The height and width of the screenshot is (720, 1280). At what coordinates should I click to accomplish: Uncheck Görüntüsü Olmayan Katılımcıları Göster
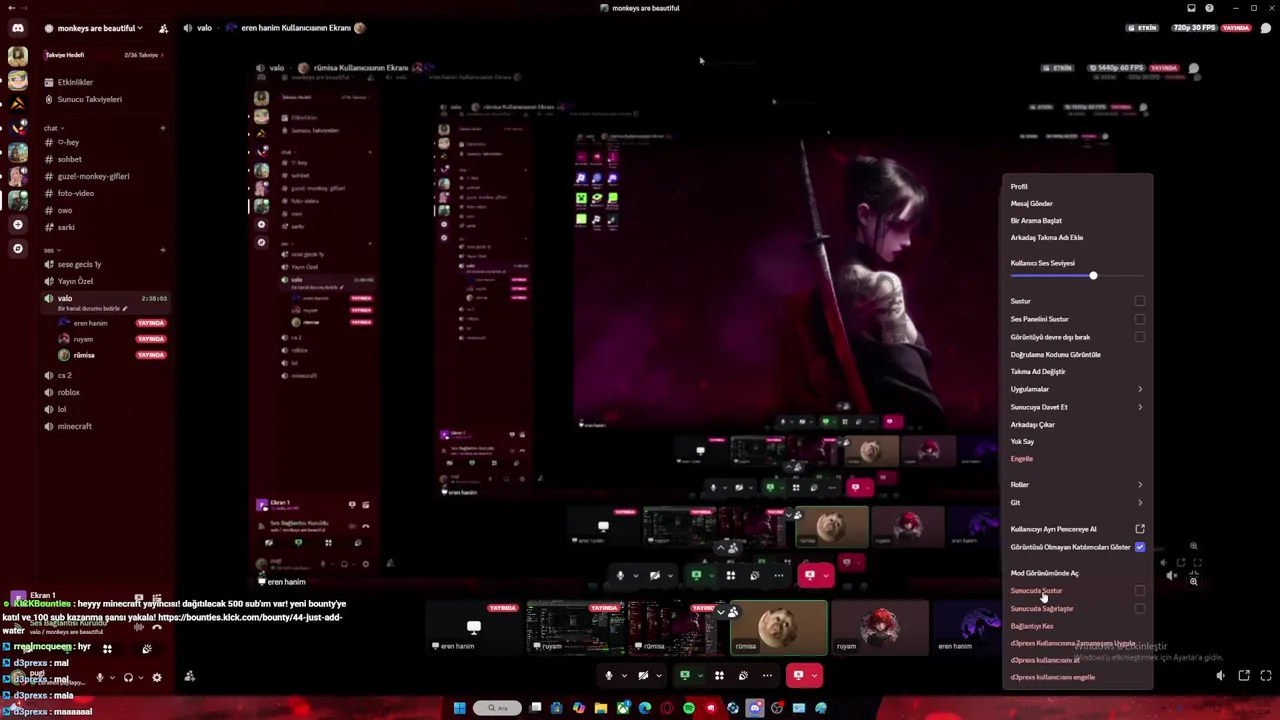[1139, 547]
